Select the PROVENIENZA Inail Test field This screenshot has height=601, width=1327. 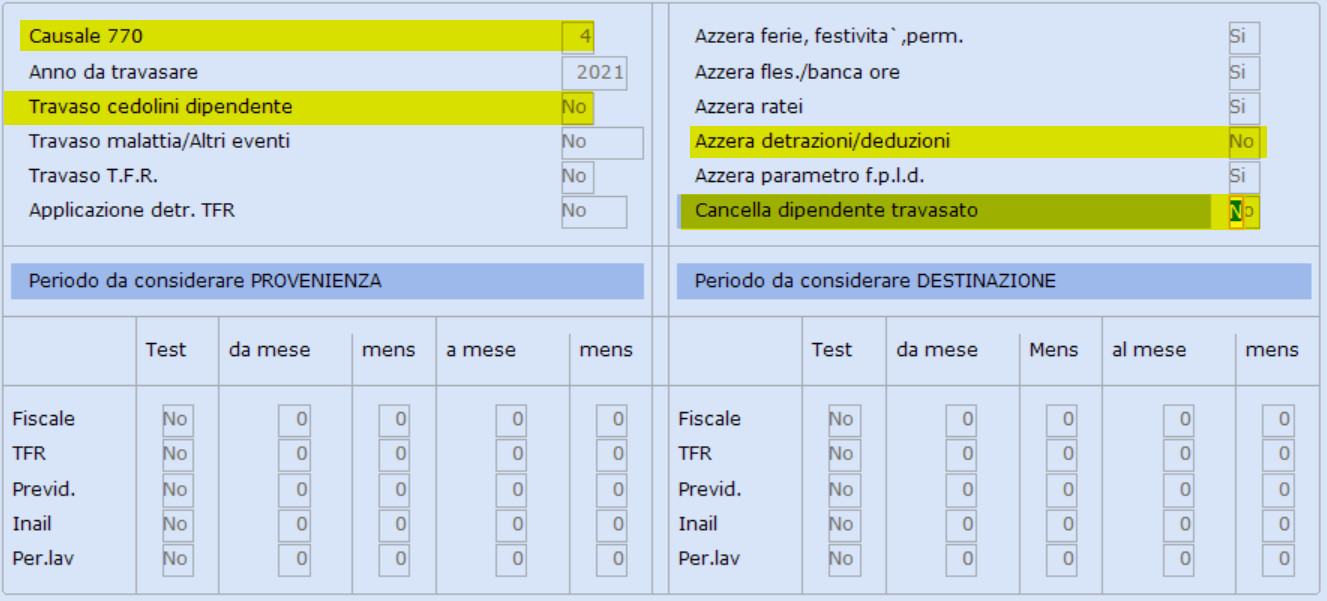178,525
